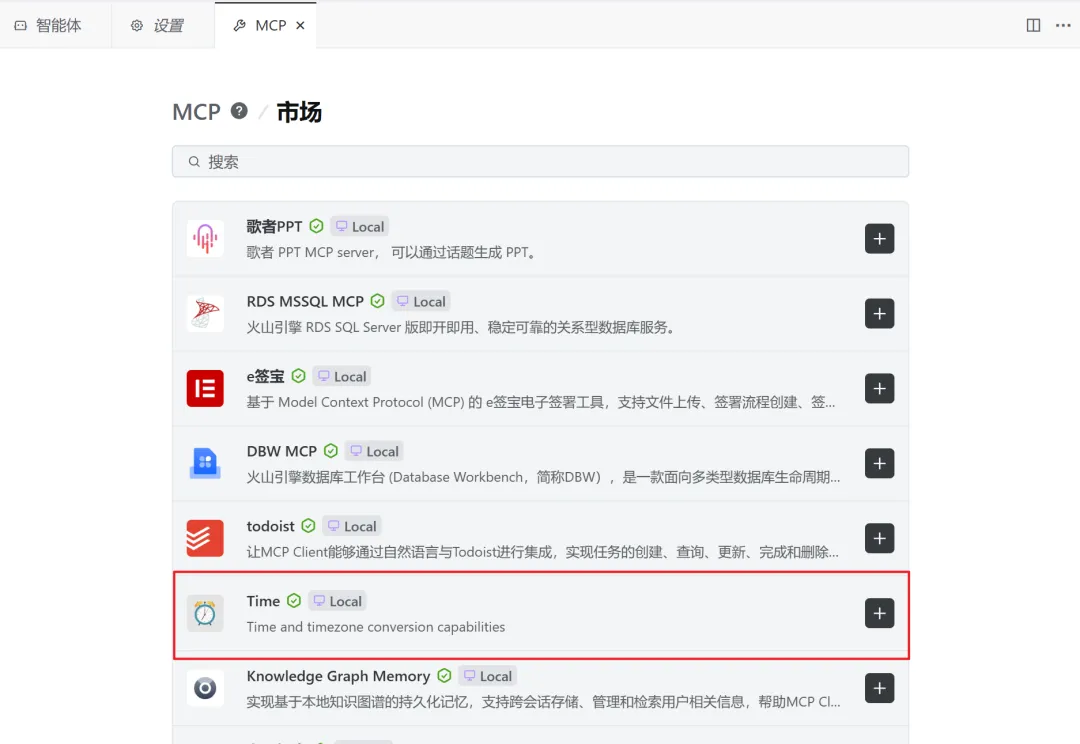Click the verified badge next to 歌者PPT

point(316,226)
